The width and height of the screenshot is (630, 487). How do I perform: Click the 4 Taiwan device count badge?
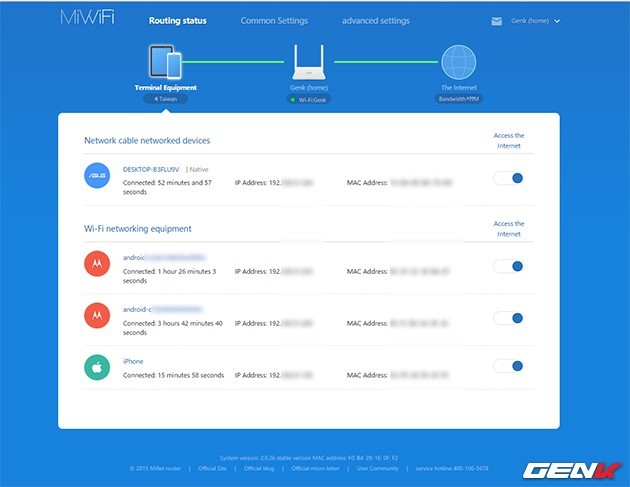pyautogui.click(x=165, y=99)
